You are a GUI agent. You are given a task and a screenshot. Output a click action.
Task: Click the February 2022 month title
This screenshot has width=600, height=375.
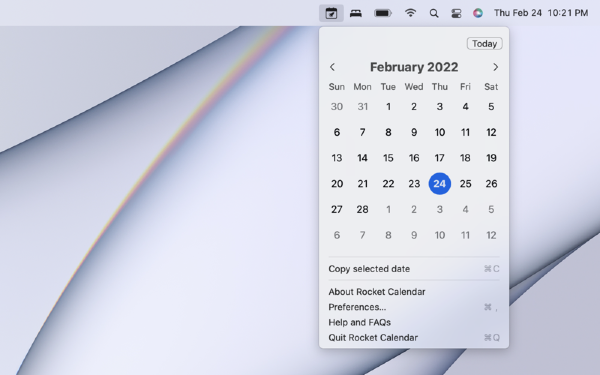(x=414, y=67)
